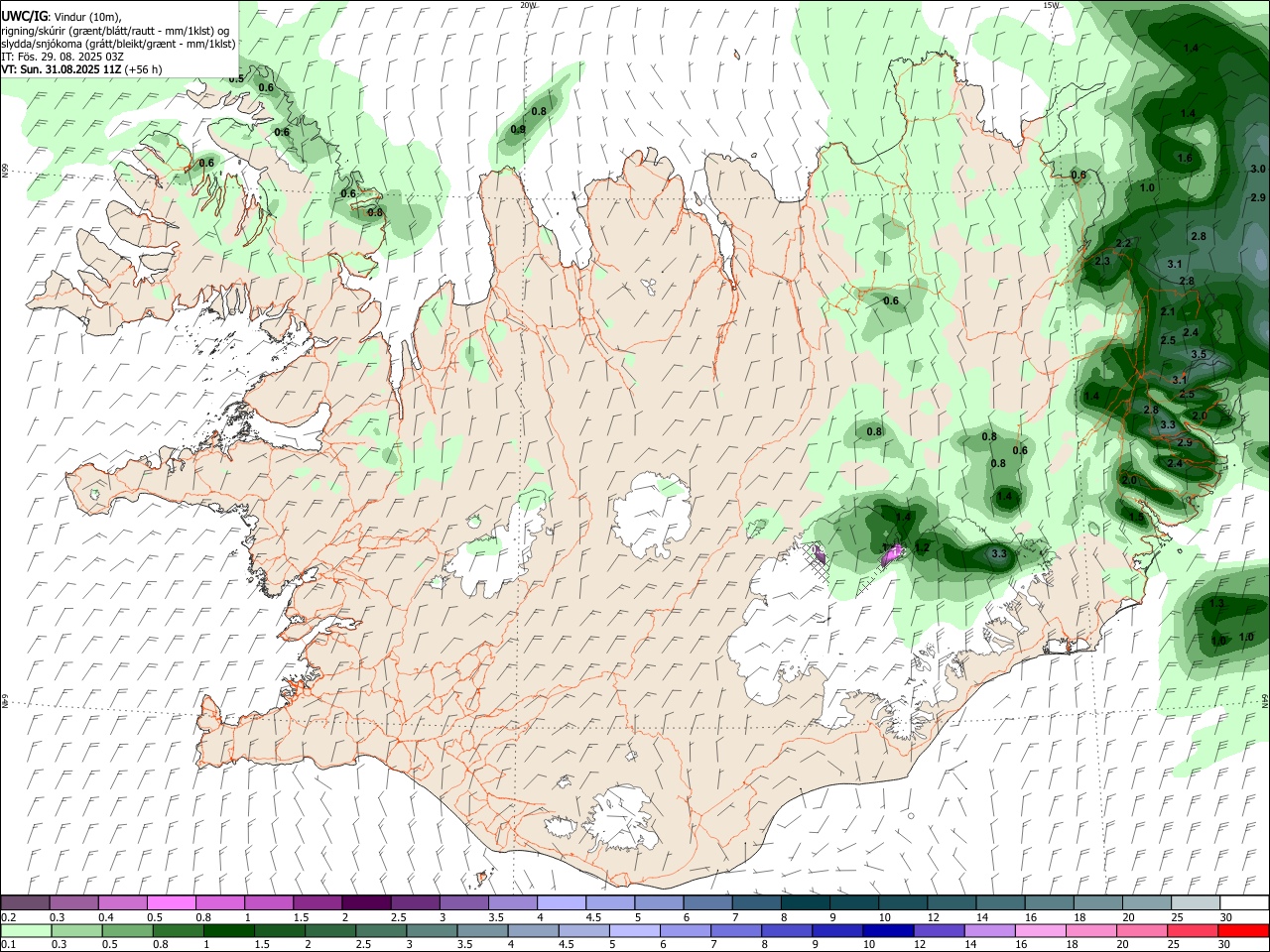
Task: Pick the pale green 0.1 swatch in lower legend
Action: coord(26,930)
